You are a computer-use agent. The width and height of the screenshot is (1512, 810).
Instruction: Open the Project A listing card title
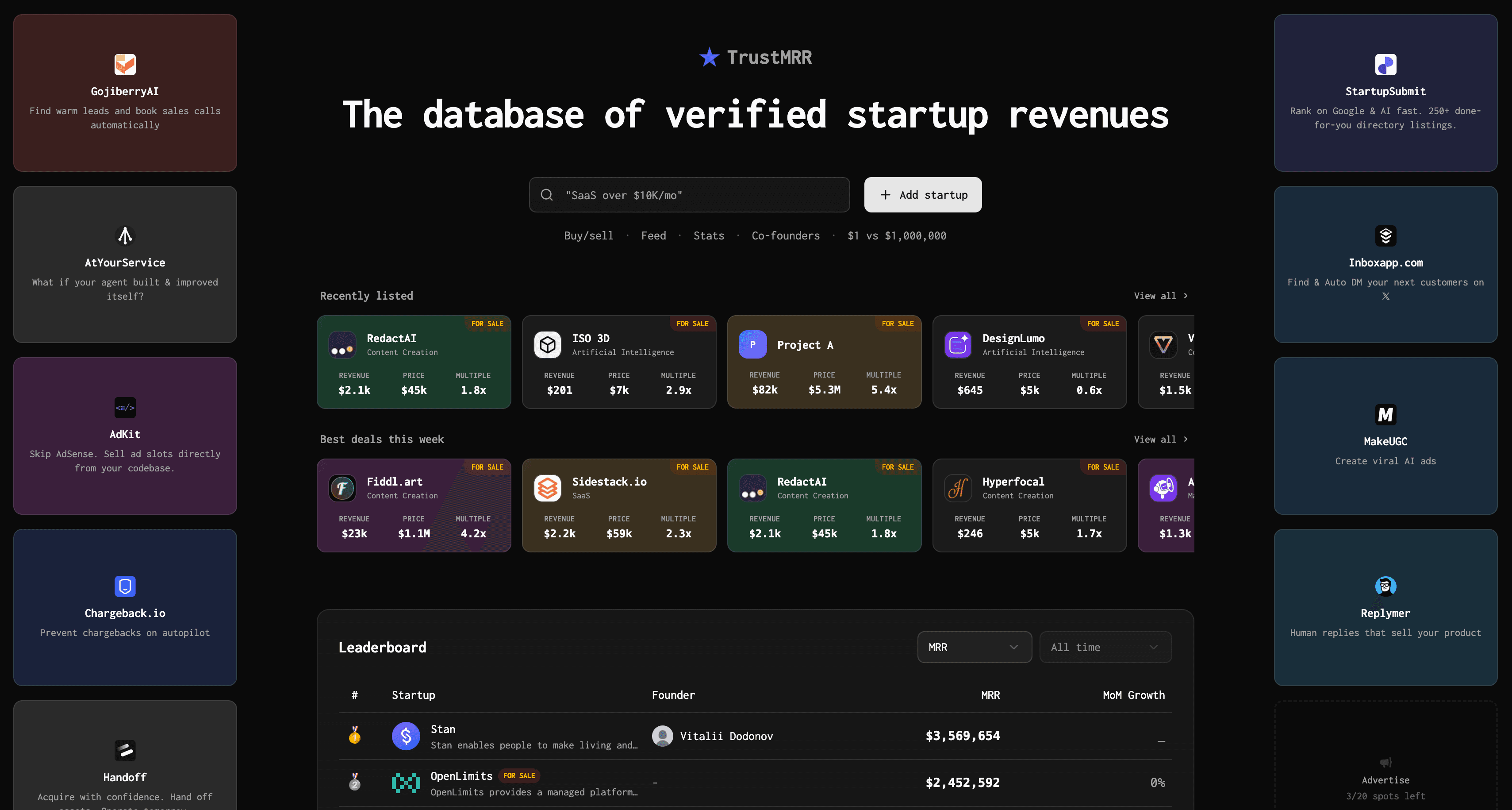point(805,345)
